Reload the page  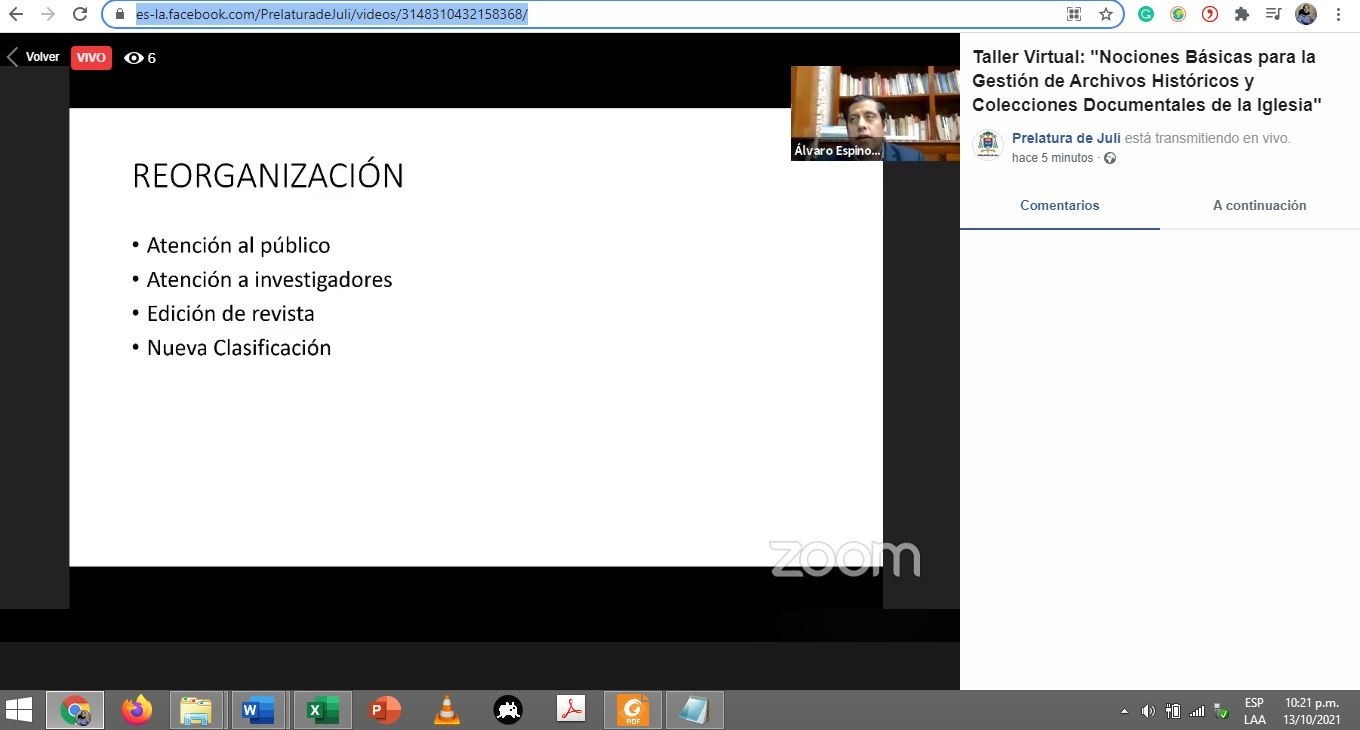click(x=80, y=14)
